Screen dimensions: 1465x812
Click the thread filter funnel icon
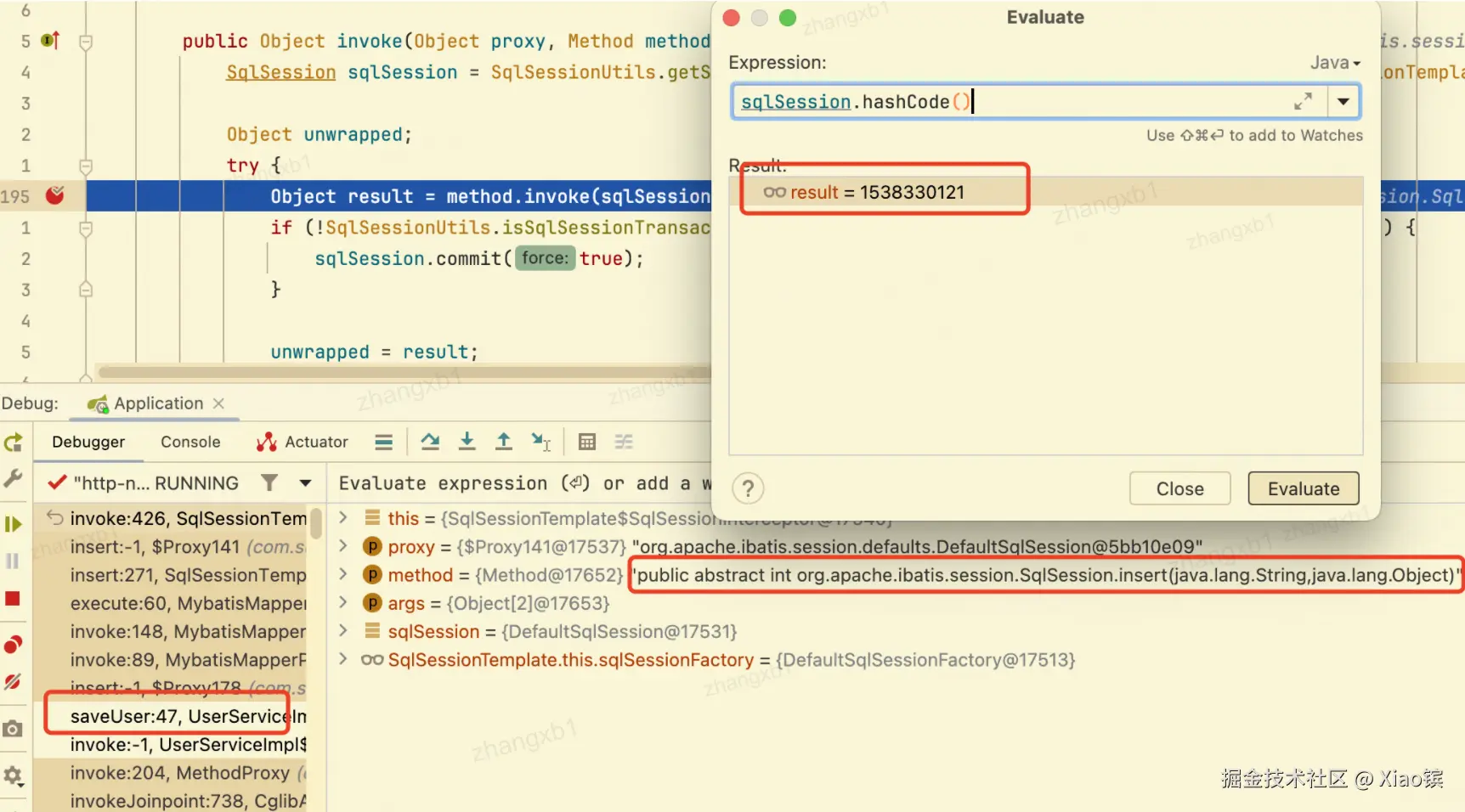(269, 482)
